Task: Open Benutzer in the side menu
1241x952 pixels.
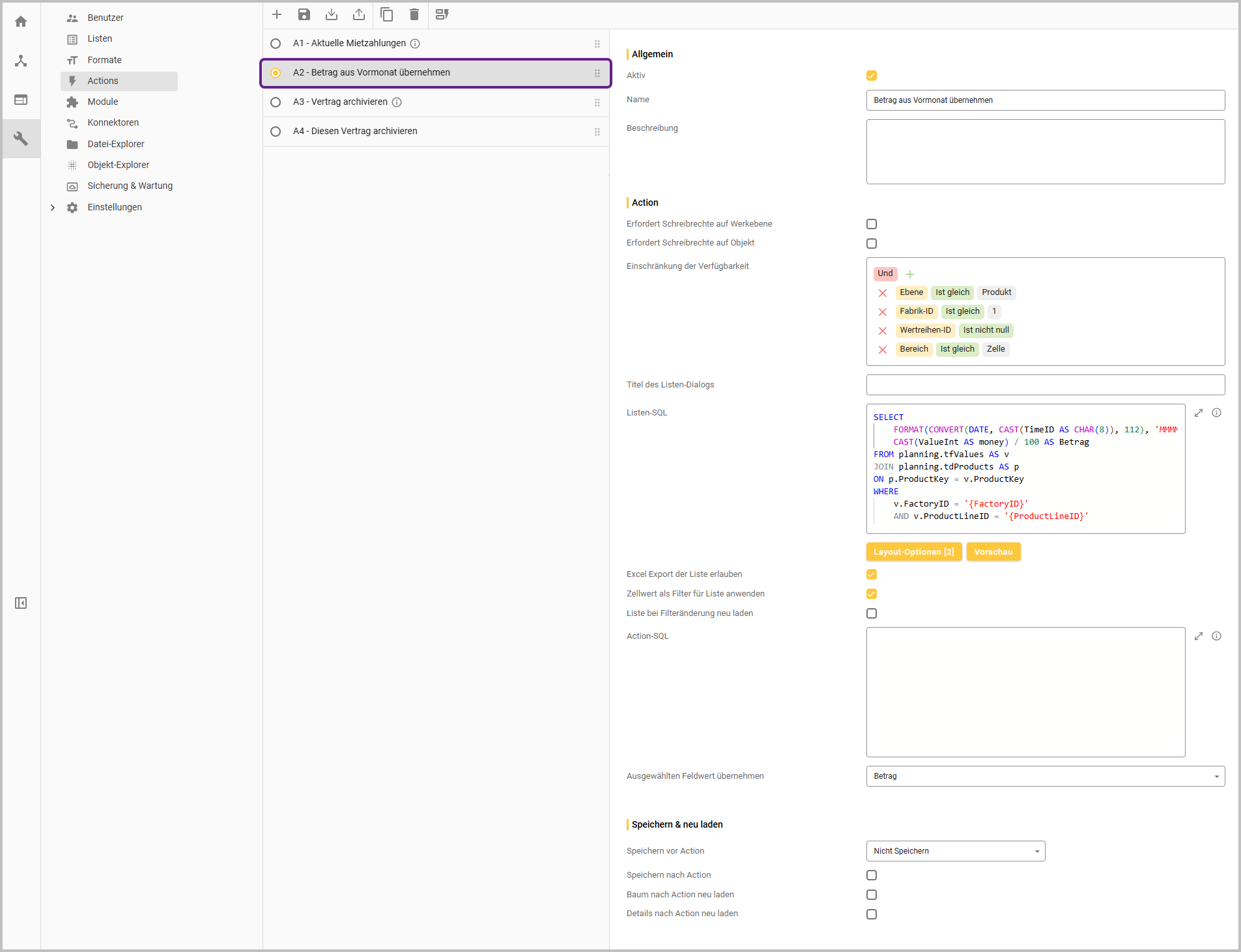Action: click(106, 18)
